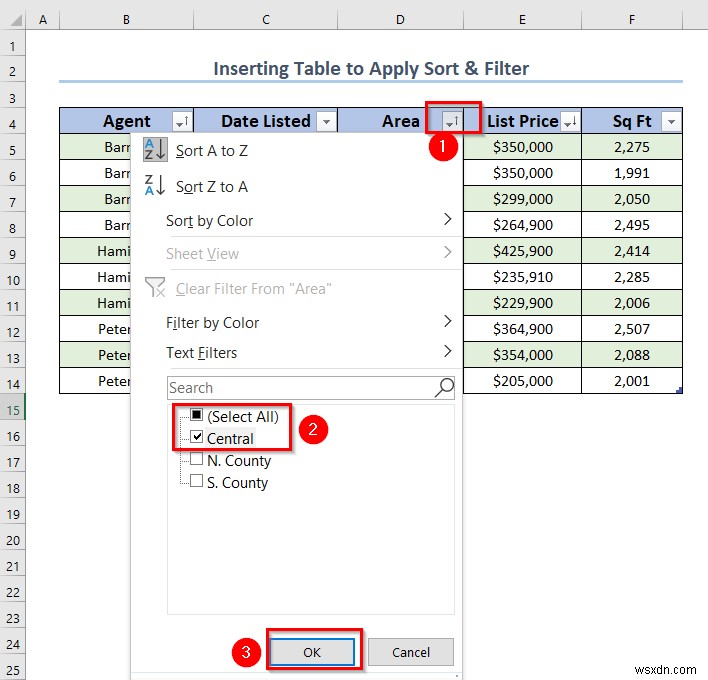Check the S. County checkbox

coord(196,481)
